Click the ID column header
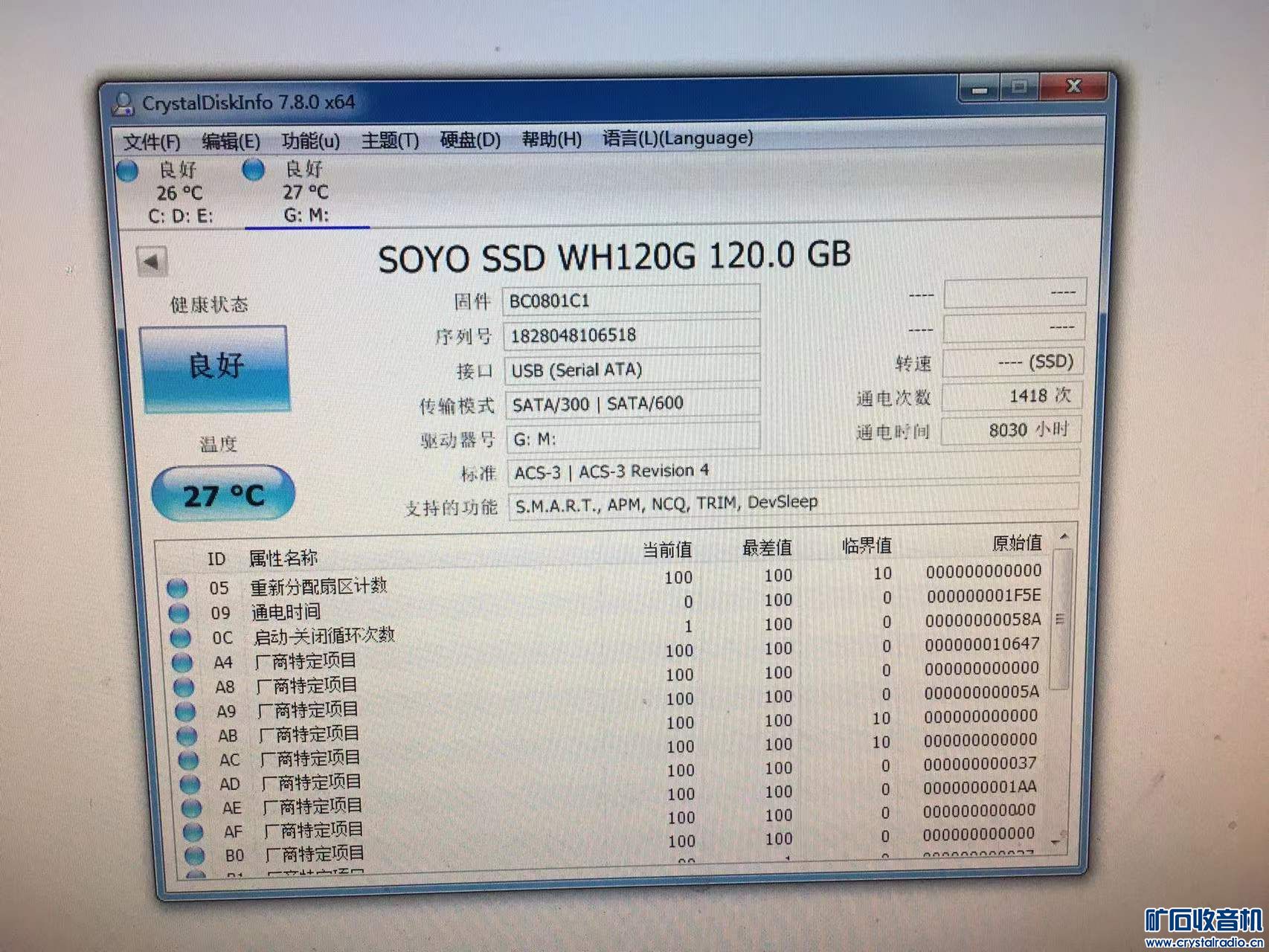 (x=216, y=559)
